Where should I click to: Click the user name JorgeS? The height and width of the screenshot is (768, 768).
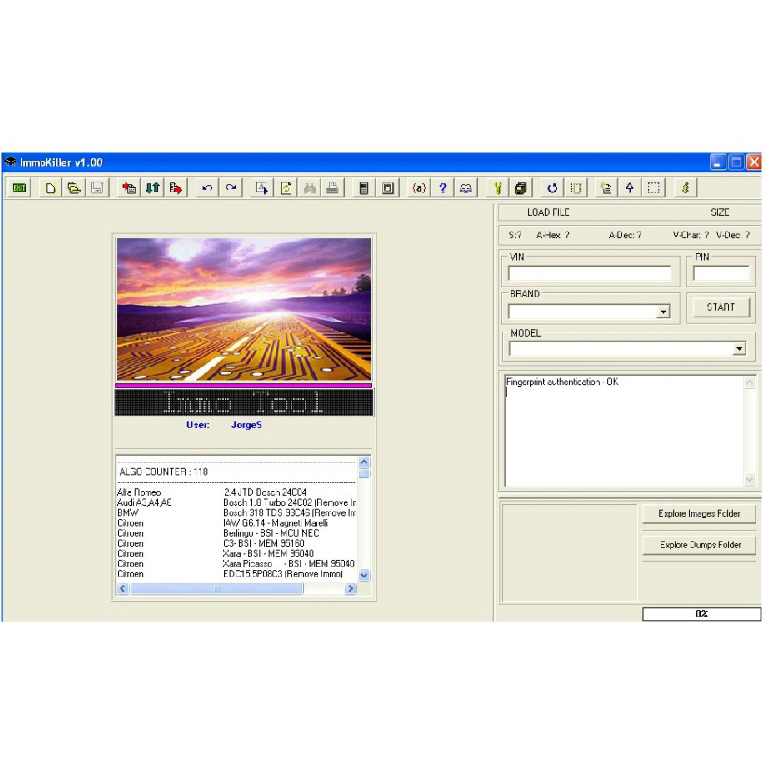(246, 425)
